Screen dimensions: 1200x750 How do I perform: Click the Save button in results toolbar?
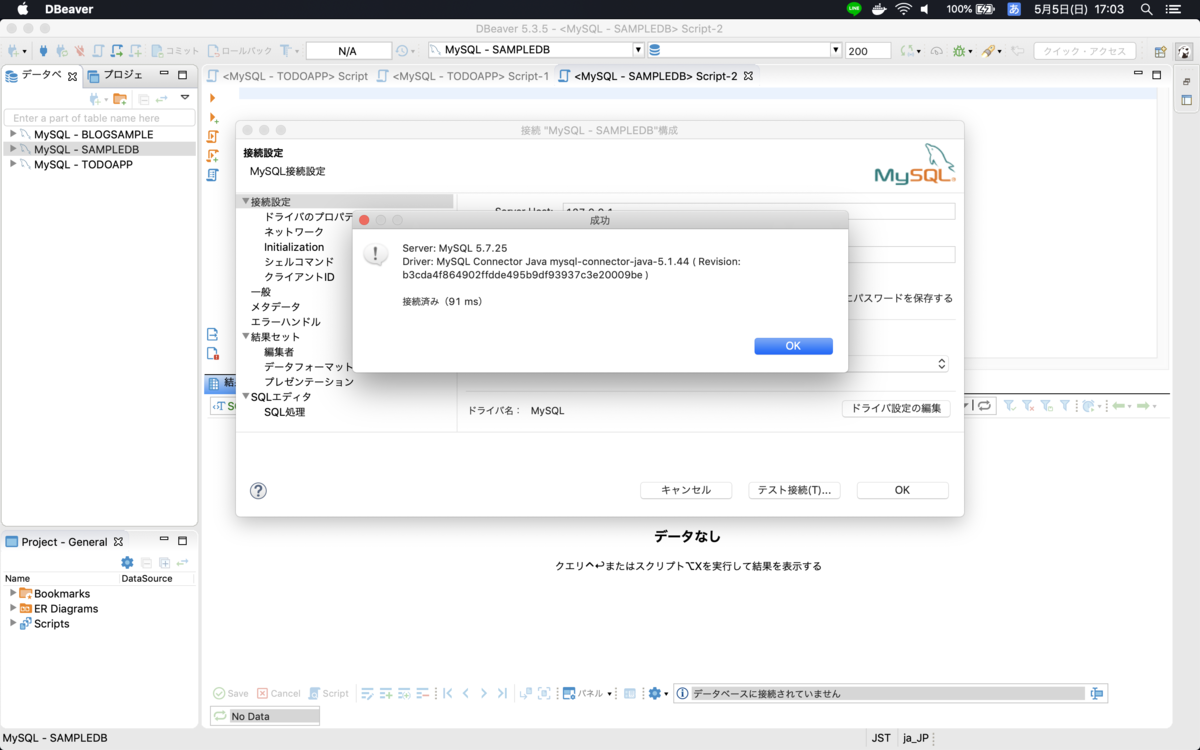[230, 693]
